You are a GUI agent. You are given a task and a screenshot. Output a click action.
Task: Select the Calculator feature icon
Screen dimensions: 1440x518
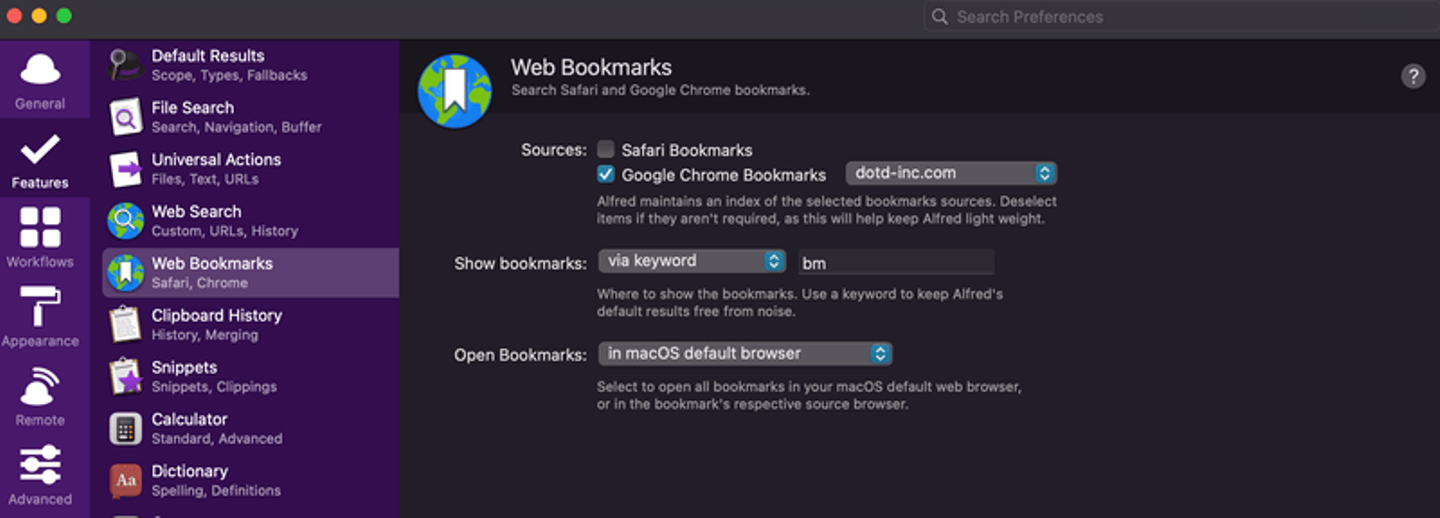click(x=126, y=428)
